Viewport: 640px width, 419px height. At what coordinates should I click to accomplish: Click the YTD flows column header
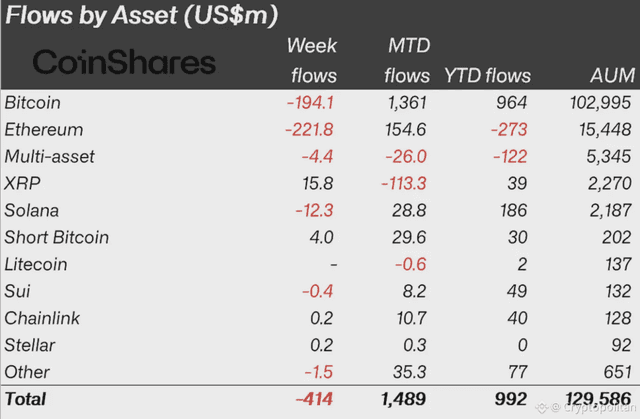coord(487,76)
